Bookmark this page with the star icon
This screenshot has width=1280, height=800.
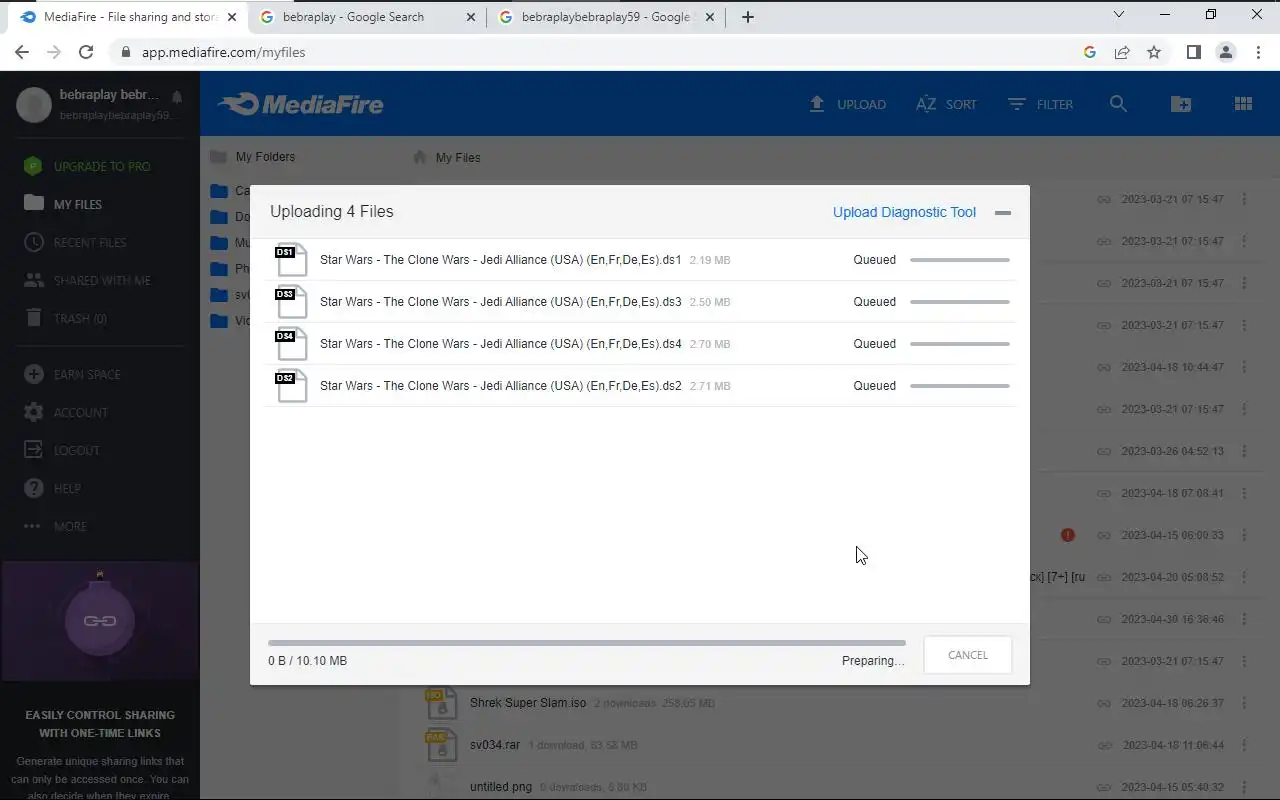(x=1154, y=52)
